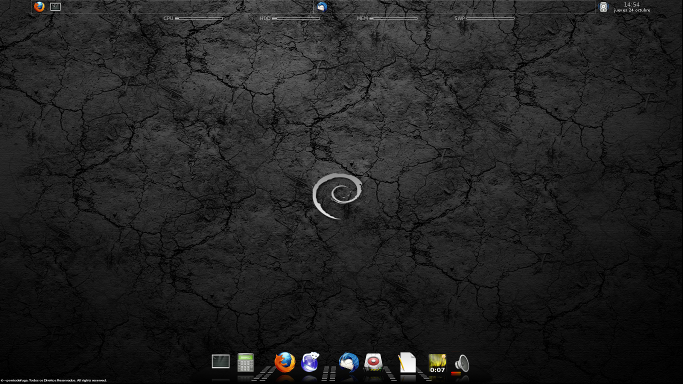This screenshot has height=384, width=683.
Task: Launch Thunderbird mail from the dock
Action: (x=348, y=362)
